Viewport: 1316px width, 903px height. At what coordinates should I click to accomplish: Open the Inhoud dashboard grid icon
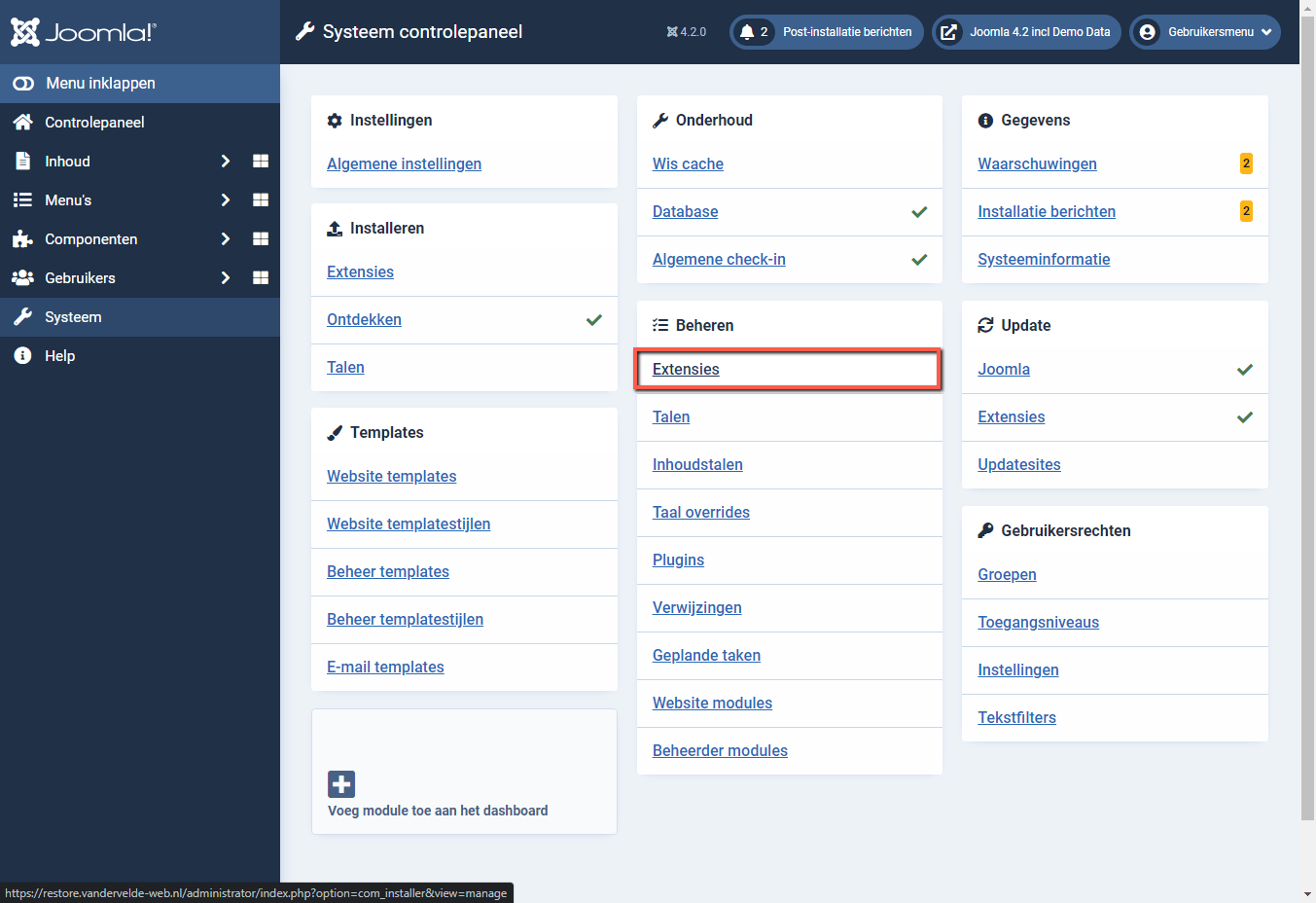pyautogui.click(x=260, y=161)
